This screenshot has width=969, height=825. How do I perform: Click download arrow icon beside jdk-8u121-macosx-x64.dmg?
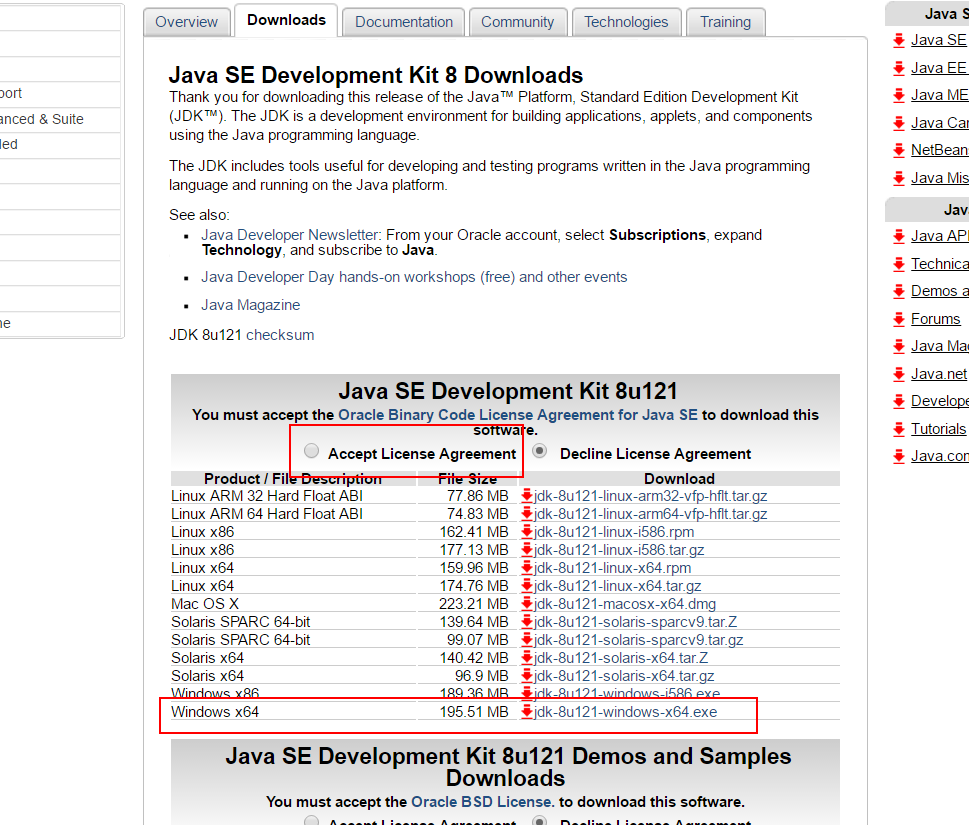pyautogui.click(x=527, y=604)
